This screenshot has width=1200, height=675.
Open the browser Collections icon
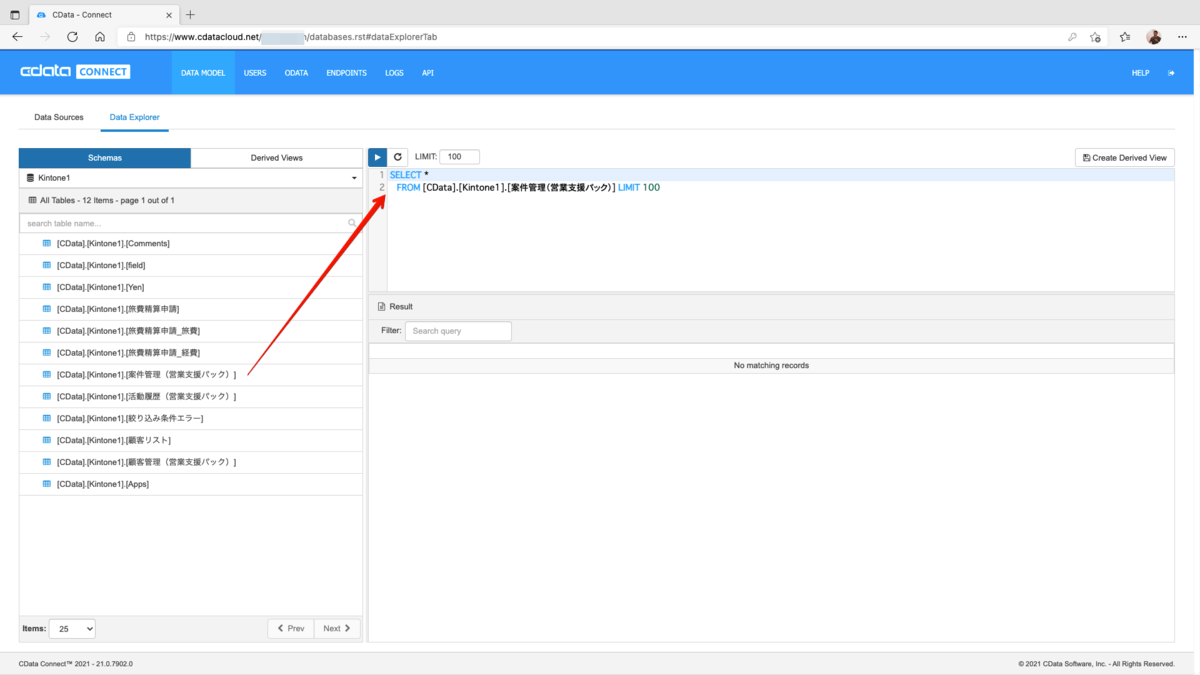coord(1125,37)
